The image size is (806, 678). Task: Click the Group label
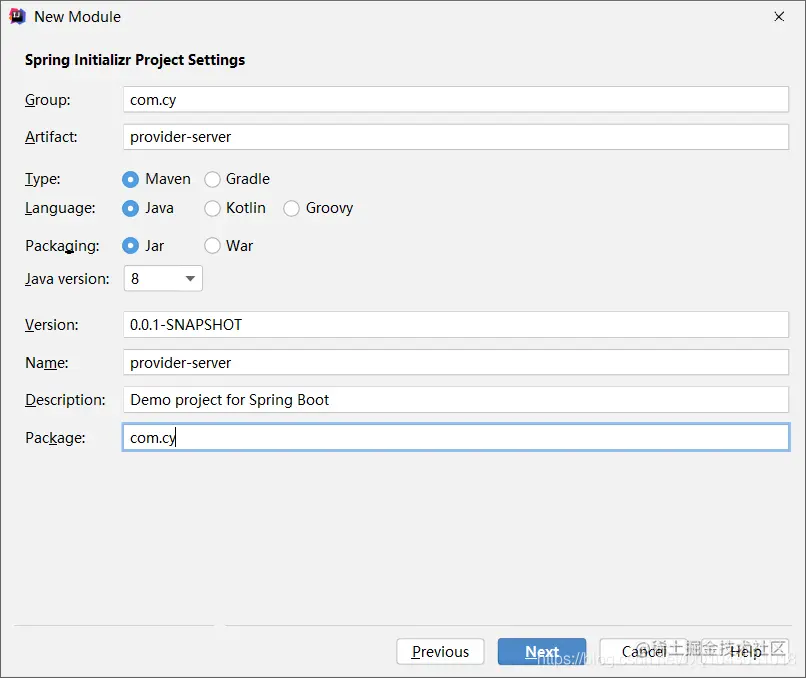[48, 100]
